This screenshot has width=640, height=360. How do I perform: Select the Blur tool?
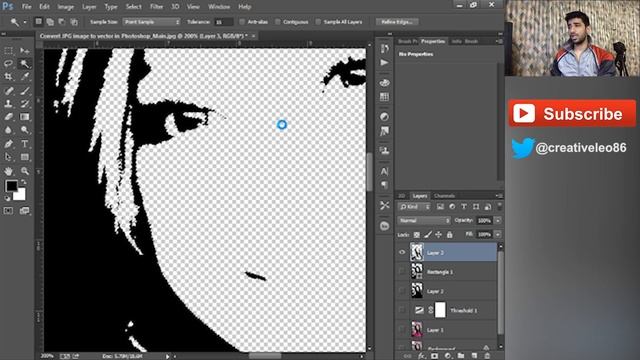8,130
